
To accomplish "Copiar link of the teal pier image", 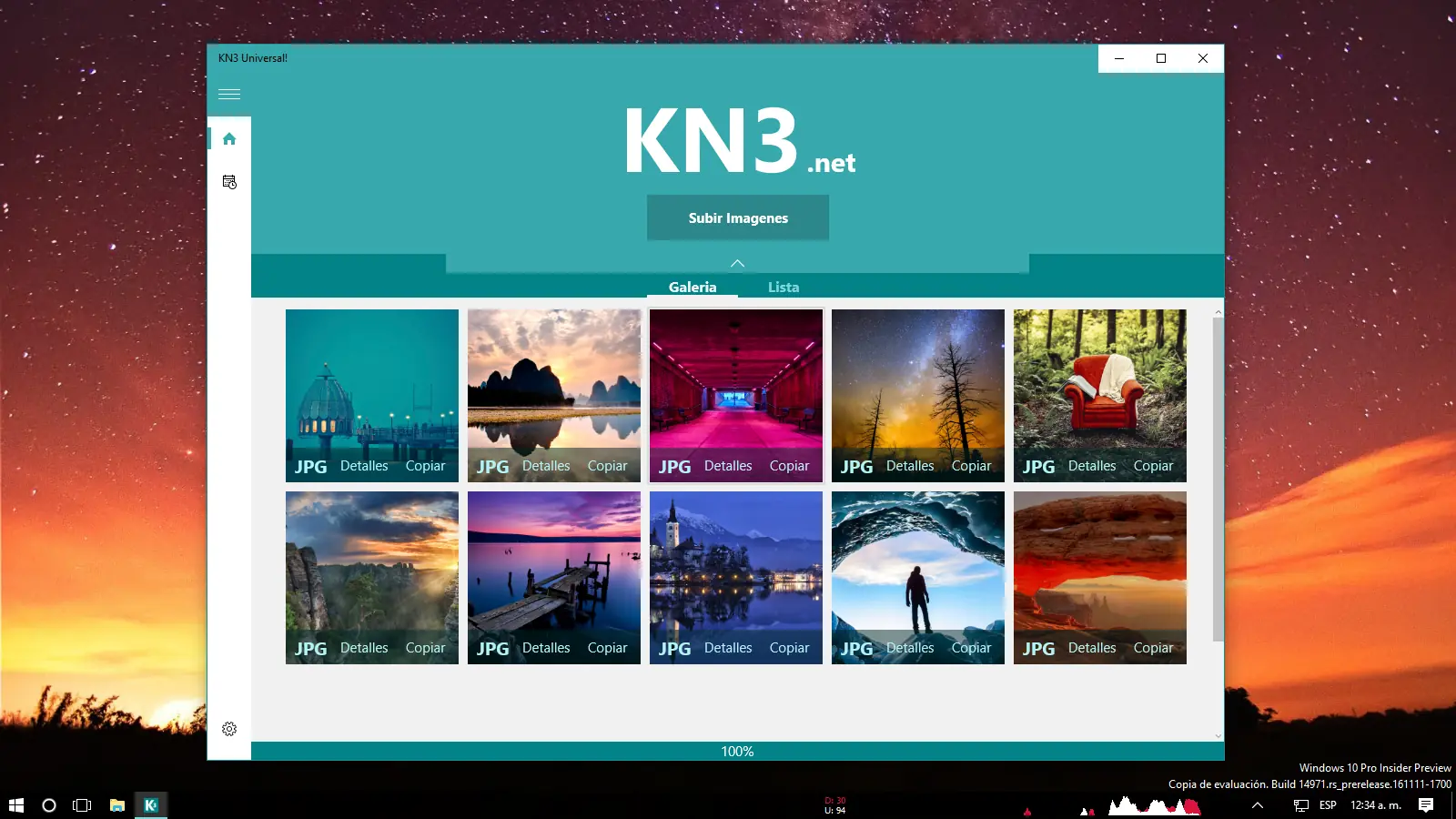I will (425, 466).
